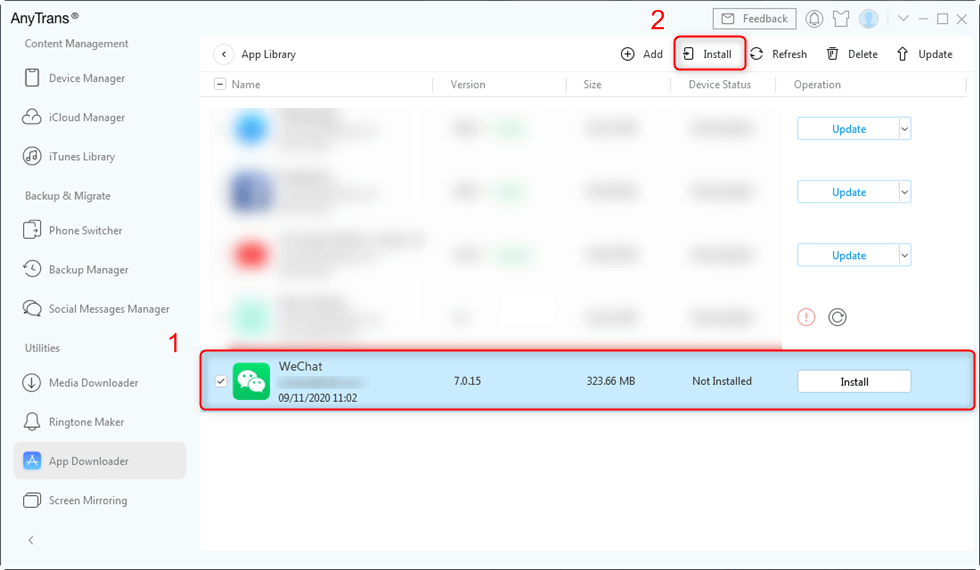Viewport: 980px width, 570px height.
Task: Click Install button in WeChat row
Action: (854, 381)
